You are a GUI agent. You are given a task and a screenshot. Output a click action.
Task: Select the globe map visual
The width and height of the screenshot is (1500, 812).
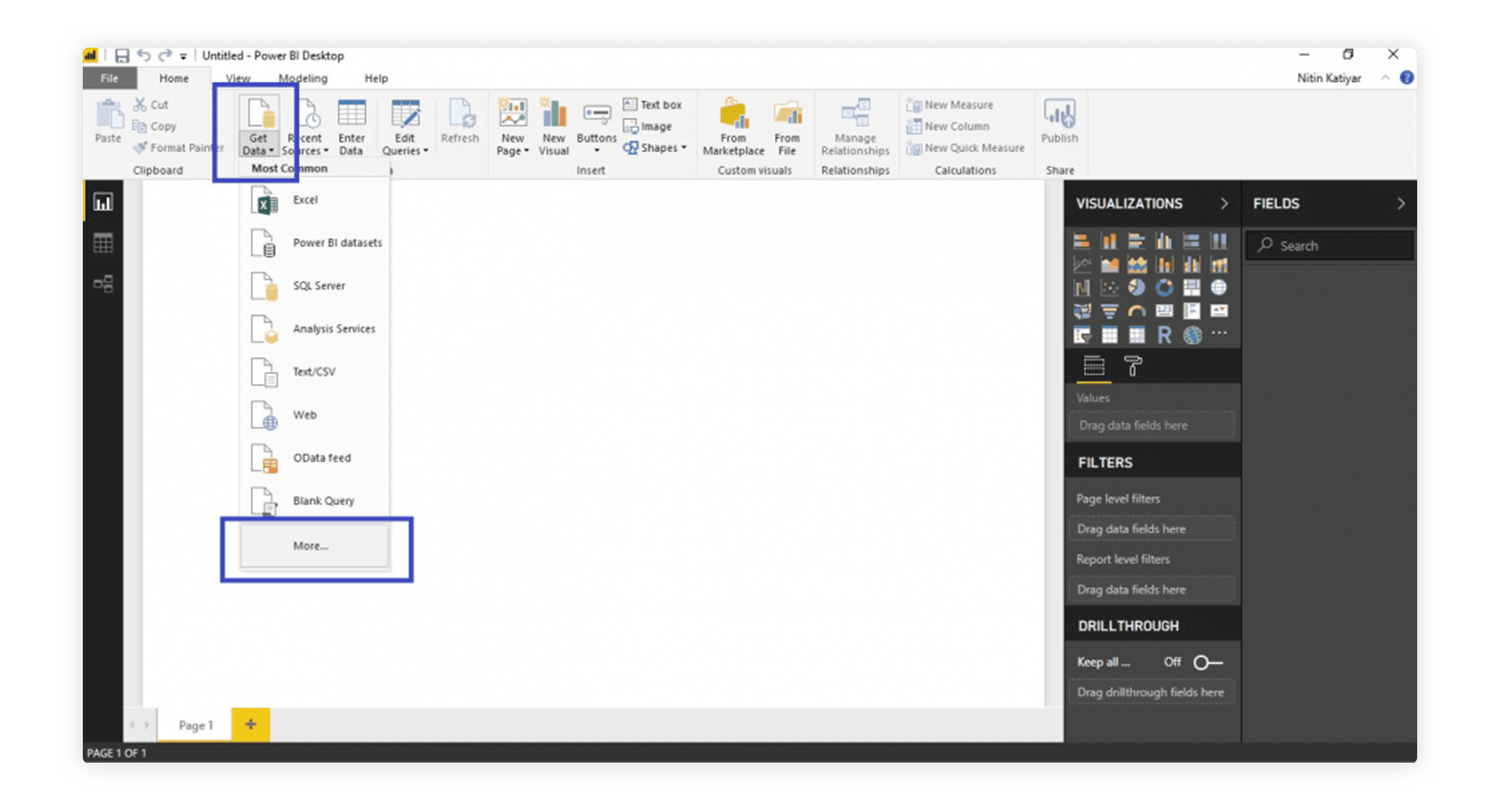pyautogui.click(x=1219, y=288)
